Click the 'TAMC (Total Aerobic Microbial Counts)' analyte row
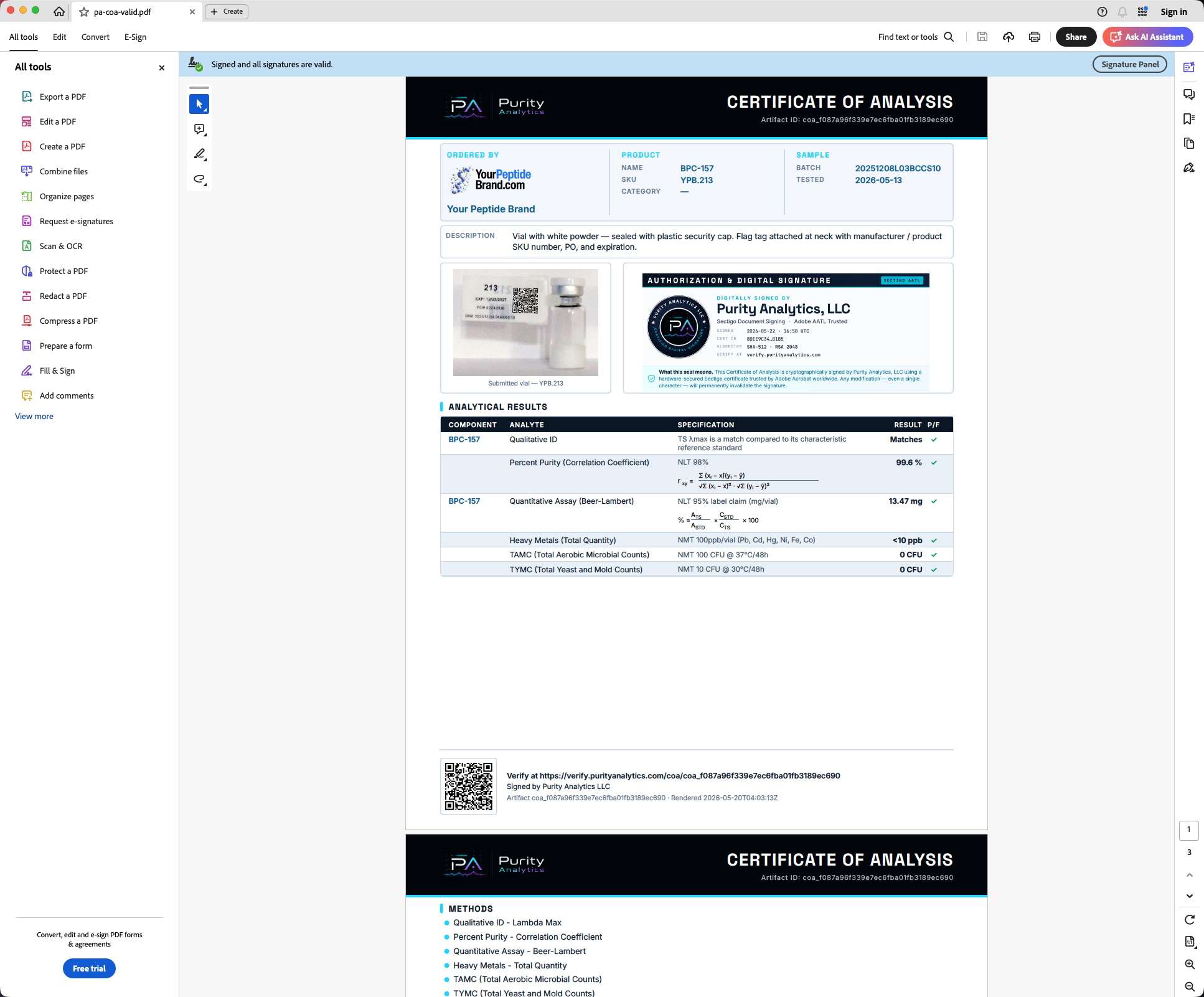This screenshot has height=997, width=1204. click(697, 555)
